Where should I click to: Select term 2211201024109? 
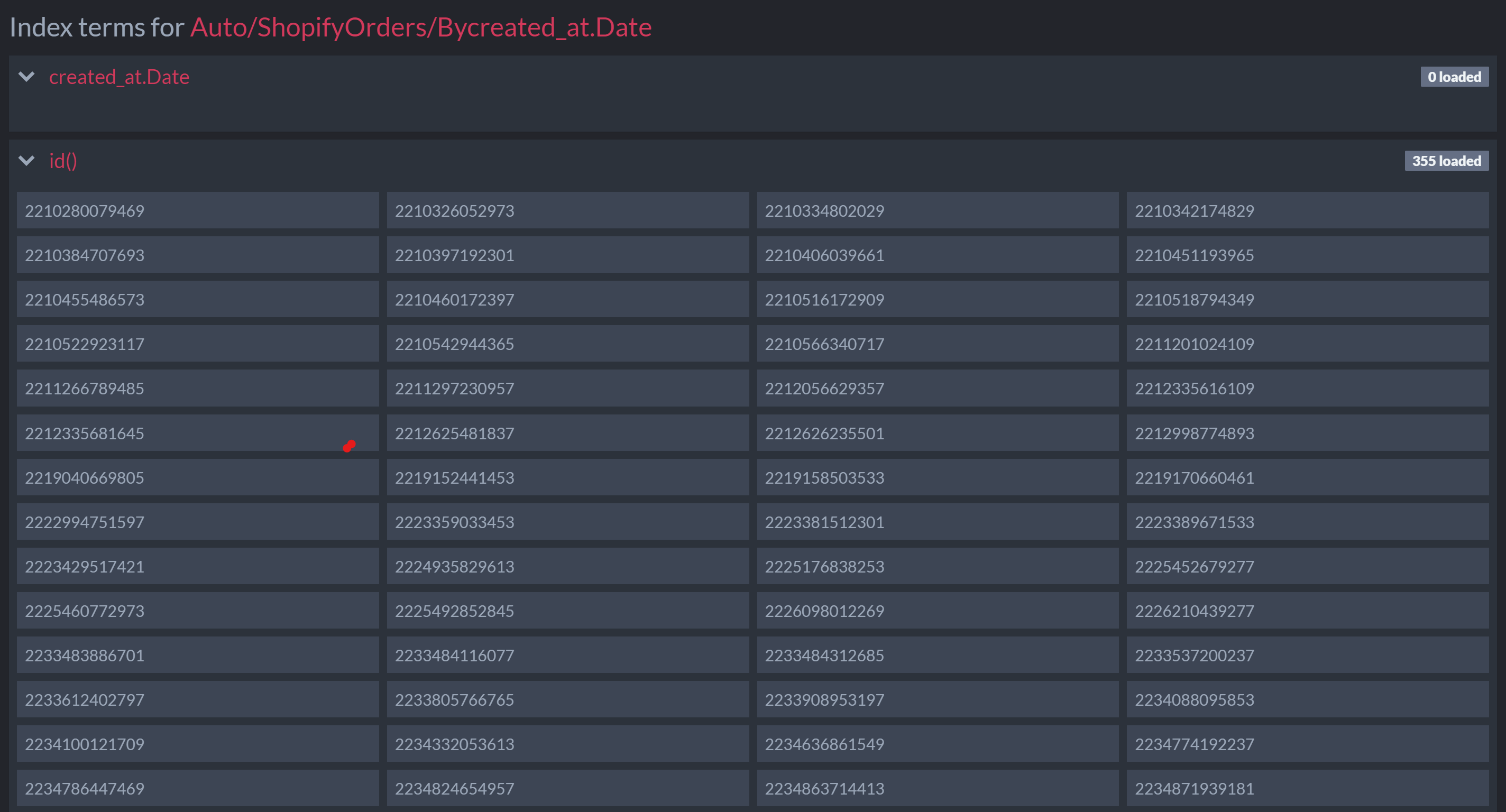pyautogui.click(x=1308, y=344)
